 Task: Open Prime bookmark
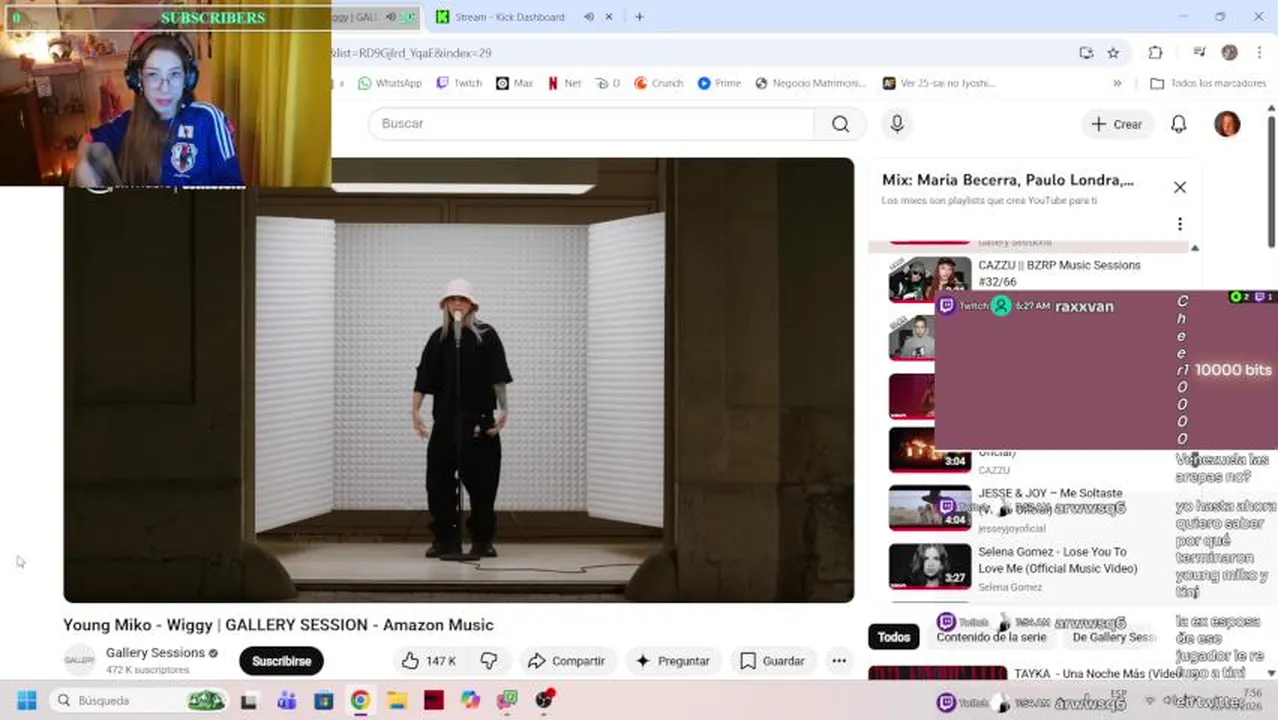pyautogui.click(x=719, y=83)
